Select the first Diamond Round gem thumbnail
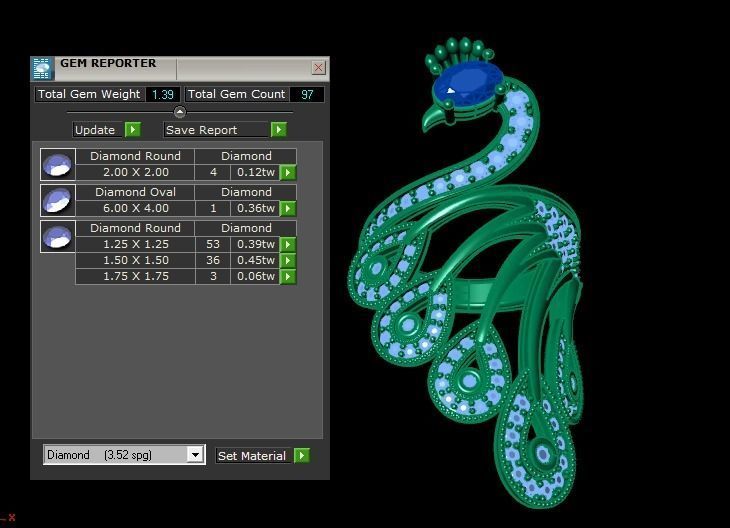 [58, 164]
